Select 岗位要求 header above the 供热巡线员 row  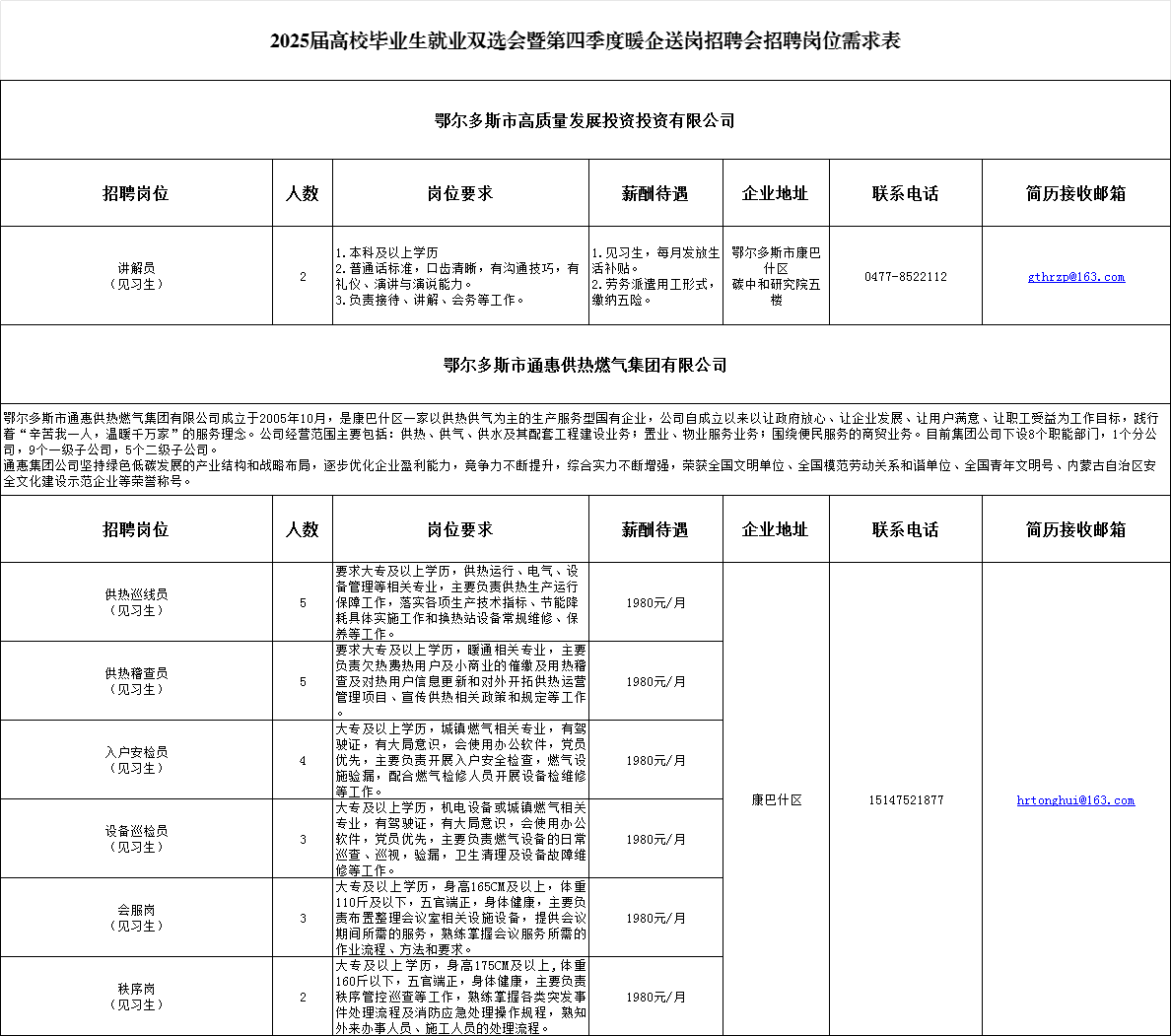pos(460,529)
